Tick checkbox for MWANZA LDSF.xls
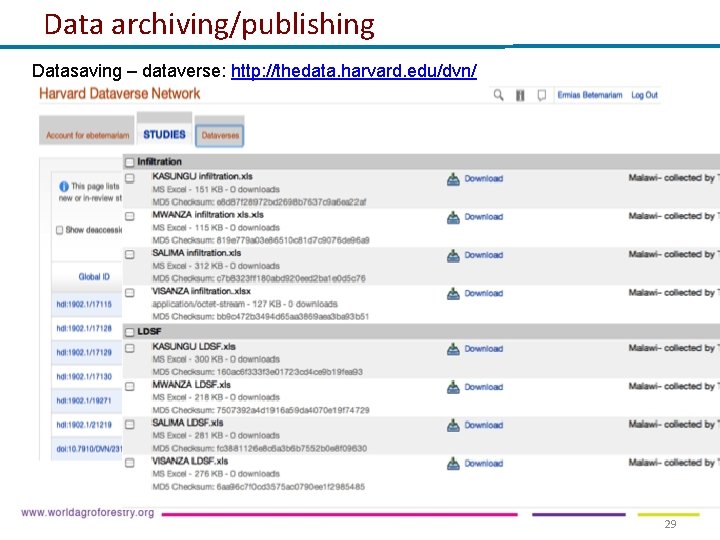Screen dimensions: 720x540 point(130,386)
